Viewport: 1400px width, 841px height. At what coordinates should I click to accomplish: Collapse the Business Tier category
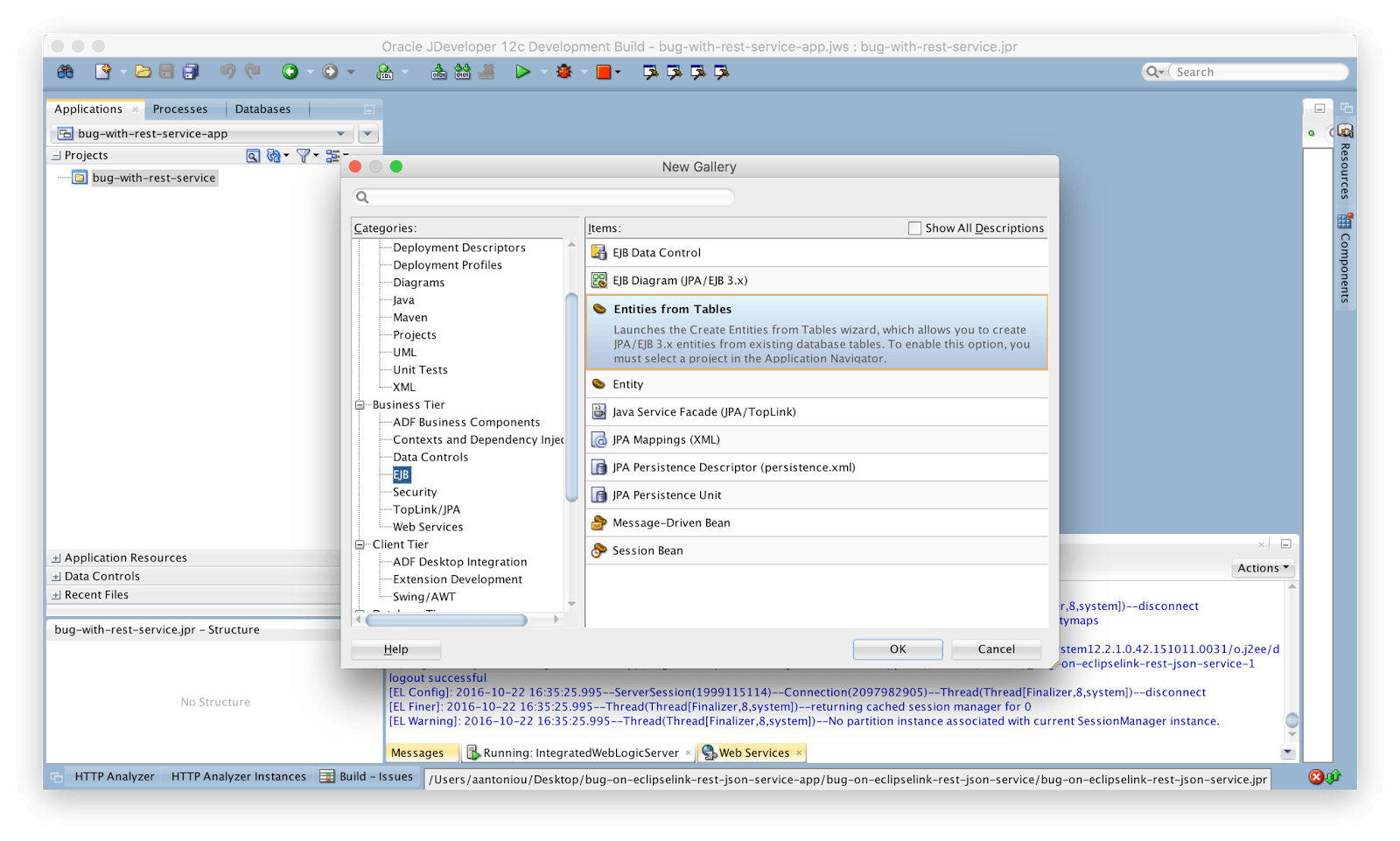(x=360, y=405)
